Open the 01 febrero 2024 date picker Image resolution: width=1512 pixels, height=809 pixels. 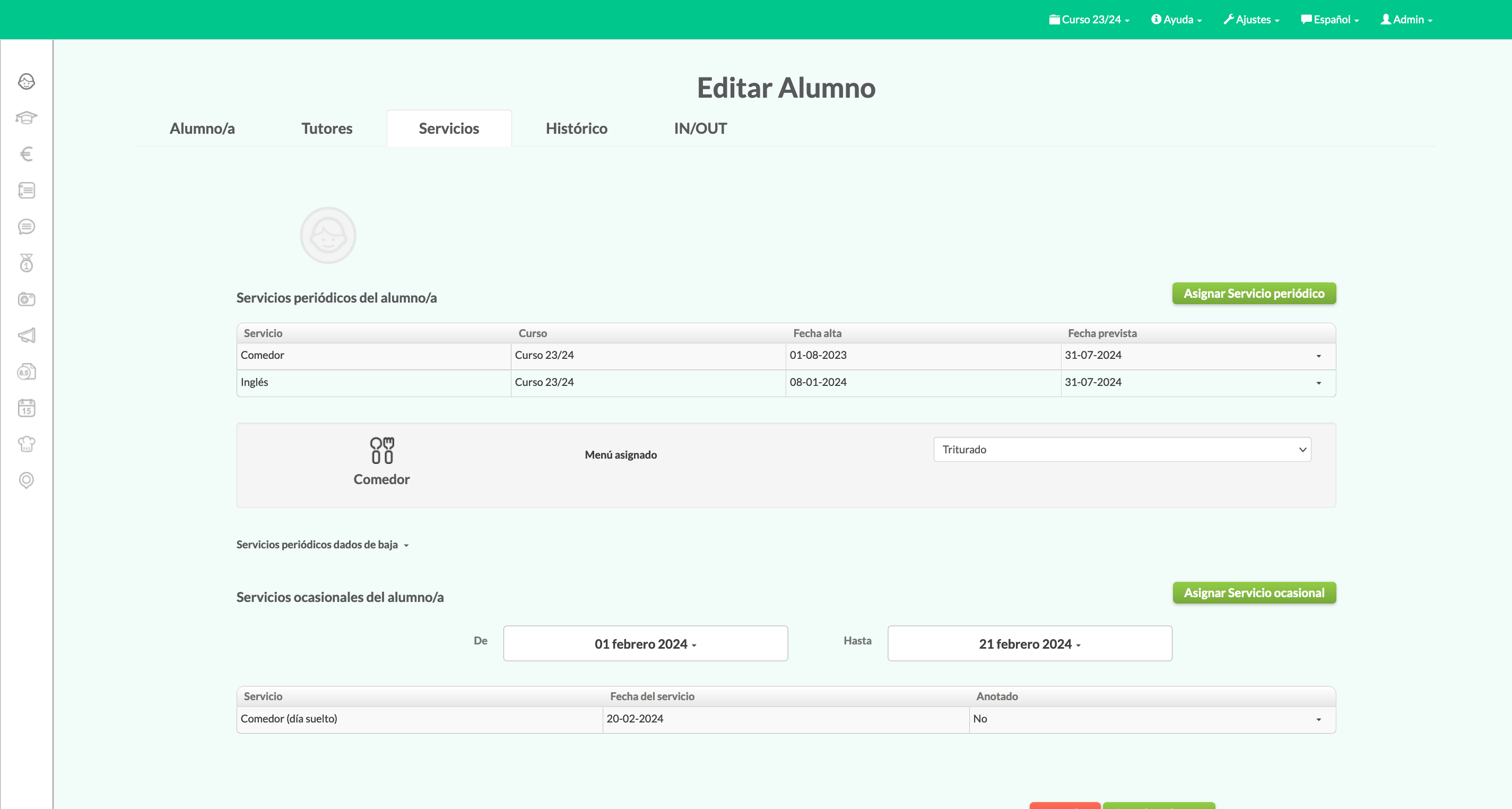pyautogui.click(x=645, y=644)
